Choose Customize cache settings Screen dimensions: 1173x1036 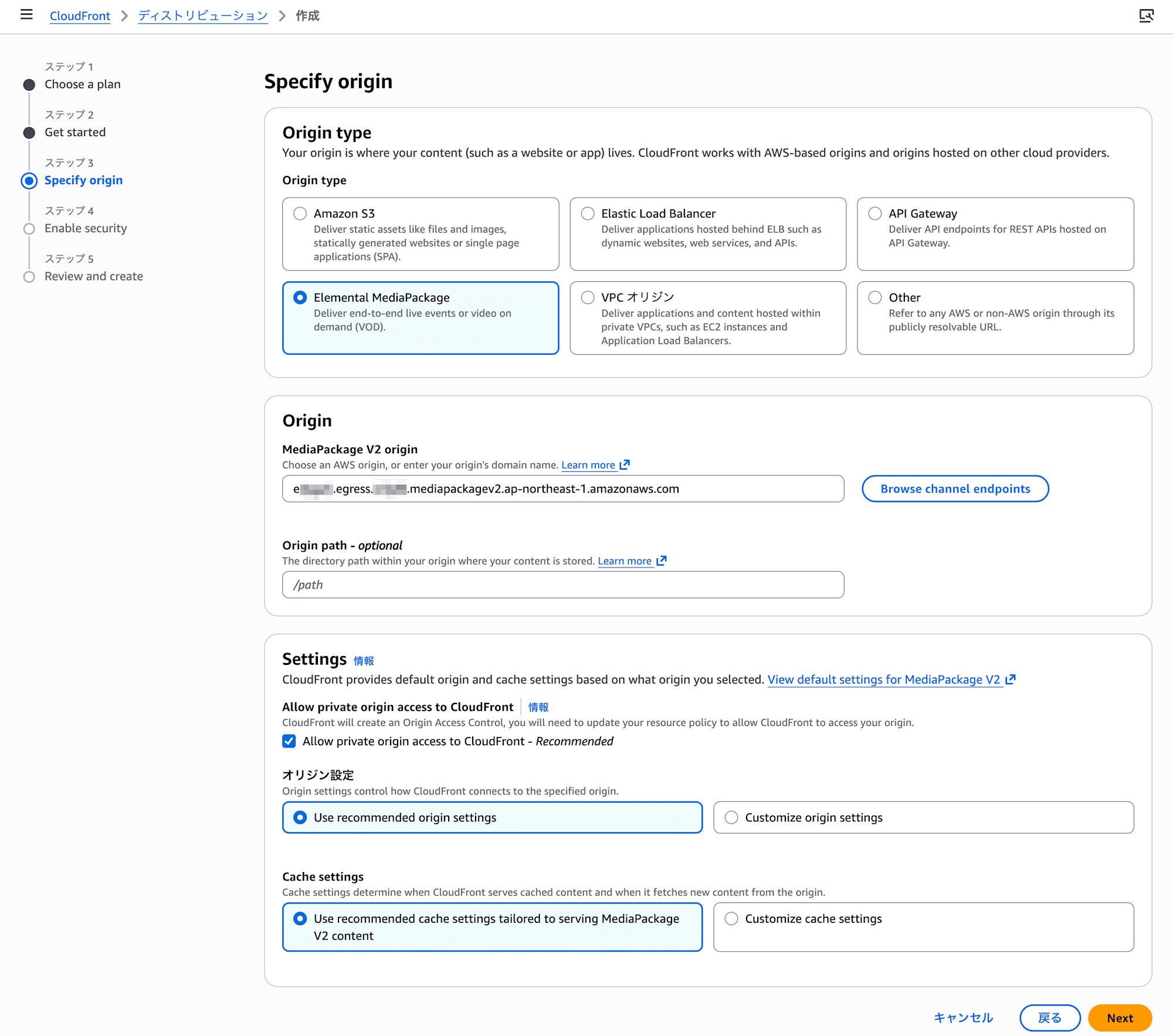tap(924, 927)
